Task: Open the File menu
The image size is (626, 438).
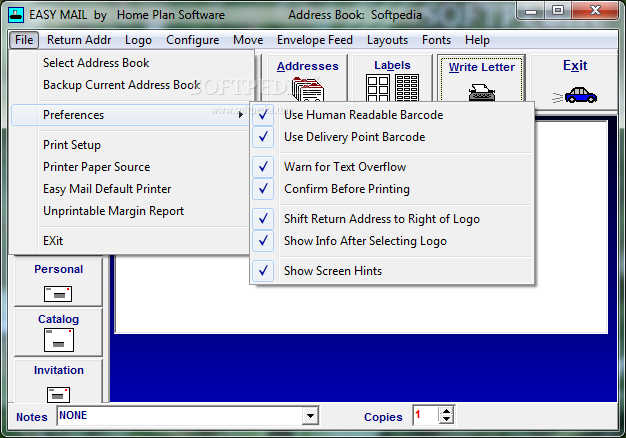Action: click(x=24, y=40)
